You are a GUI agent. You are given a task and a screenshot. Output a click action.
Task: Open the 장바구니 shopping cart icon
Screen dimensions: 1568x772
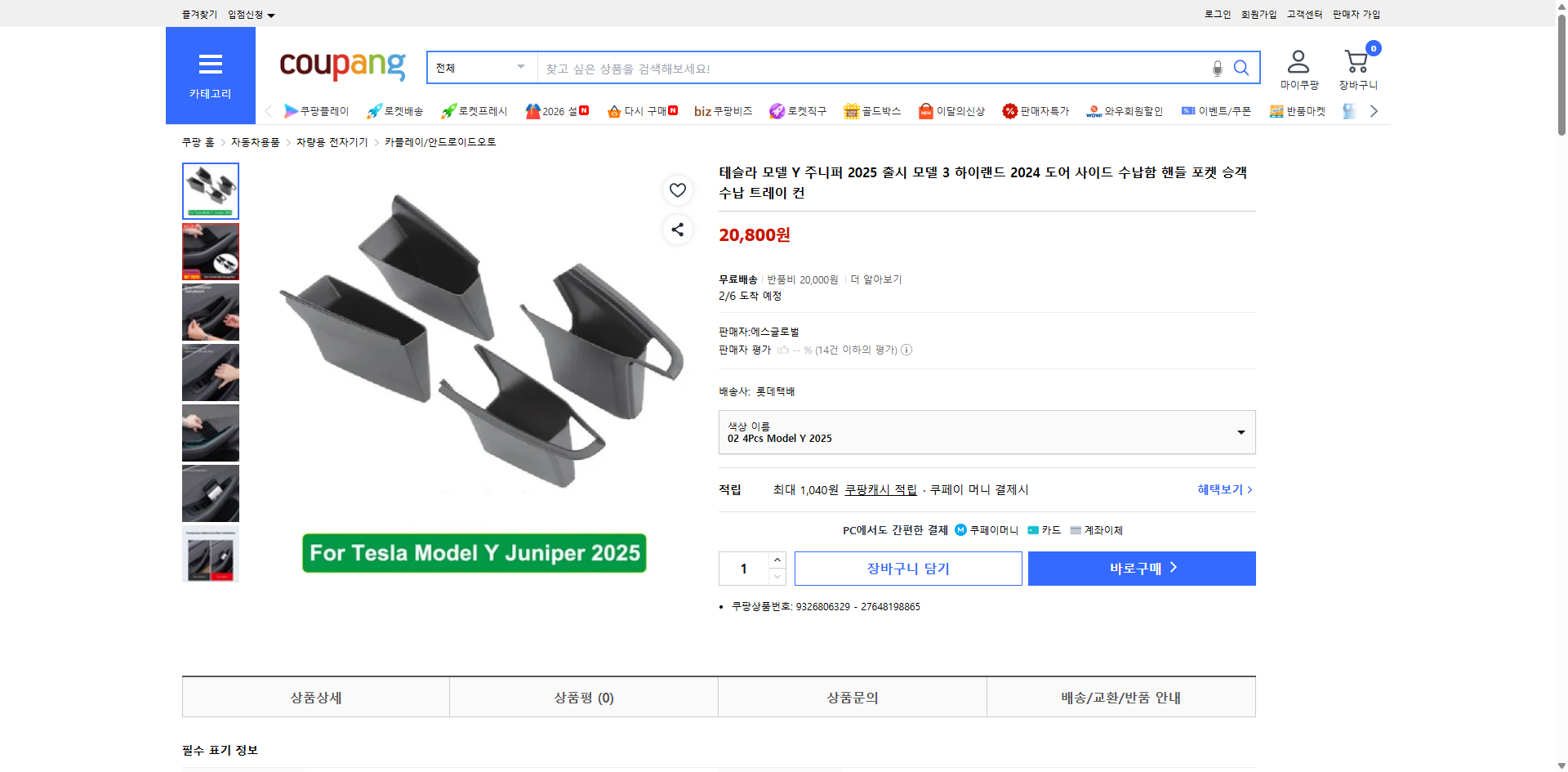1356,61
